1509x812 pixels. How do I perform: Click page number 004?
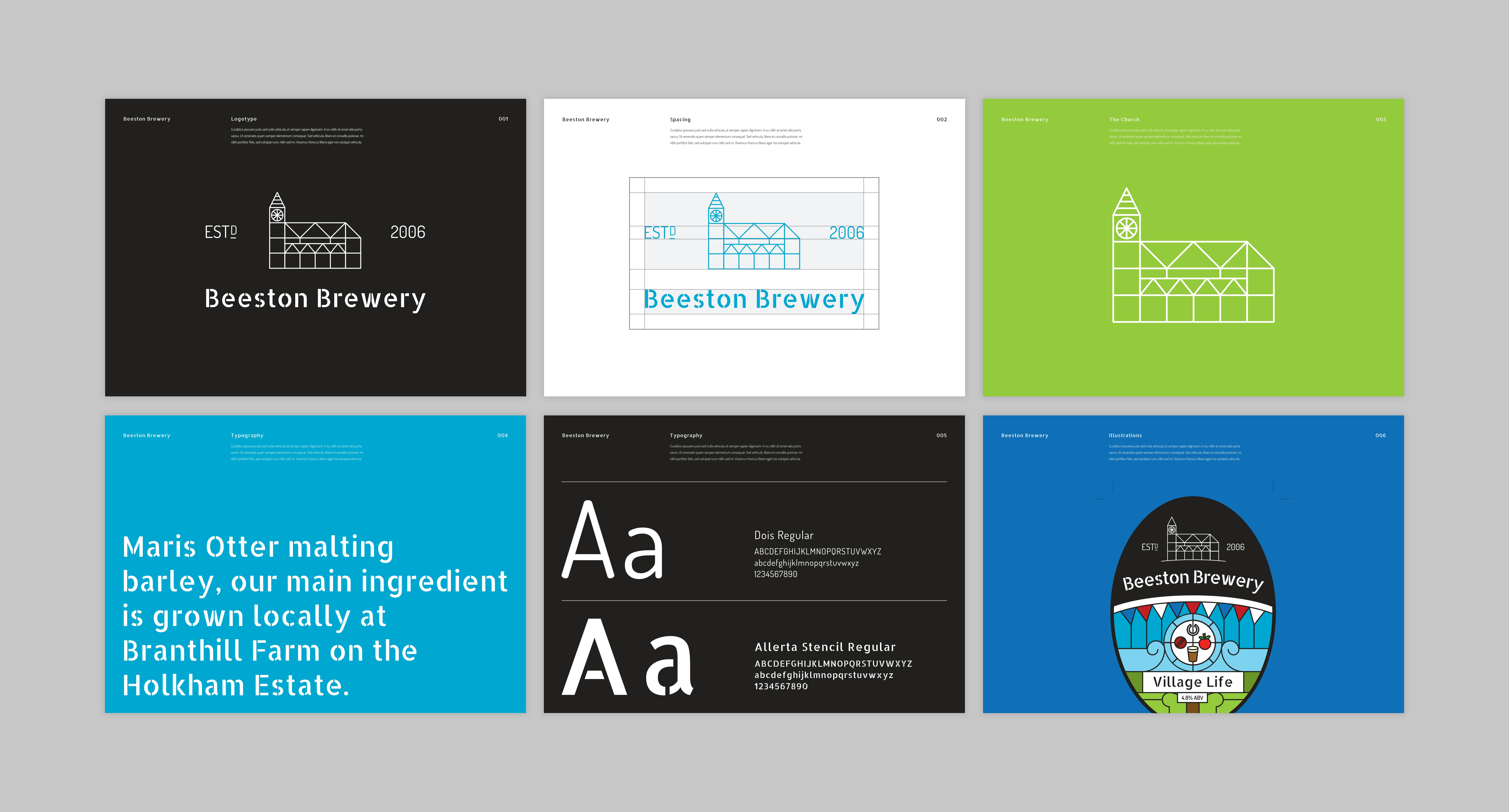pyautogui.click(x=503, y=436)
